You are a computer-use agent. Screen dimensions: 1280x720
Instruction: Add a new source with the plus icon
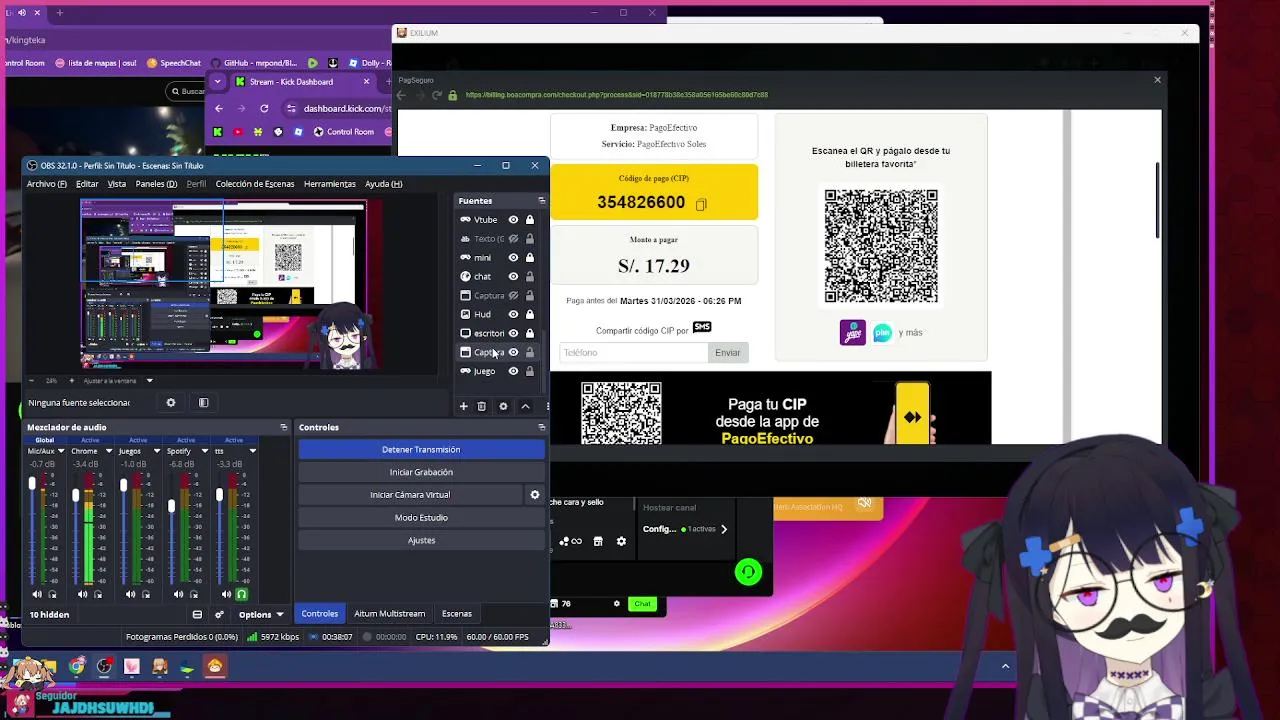coord(463,406)
